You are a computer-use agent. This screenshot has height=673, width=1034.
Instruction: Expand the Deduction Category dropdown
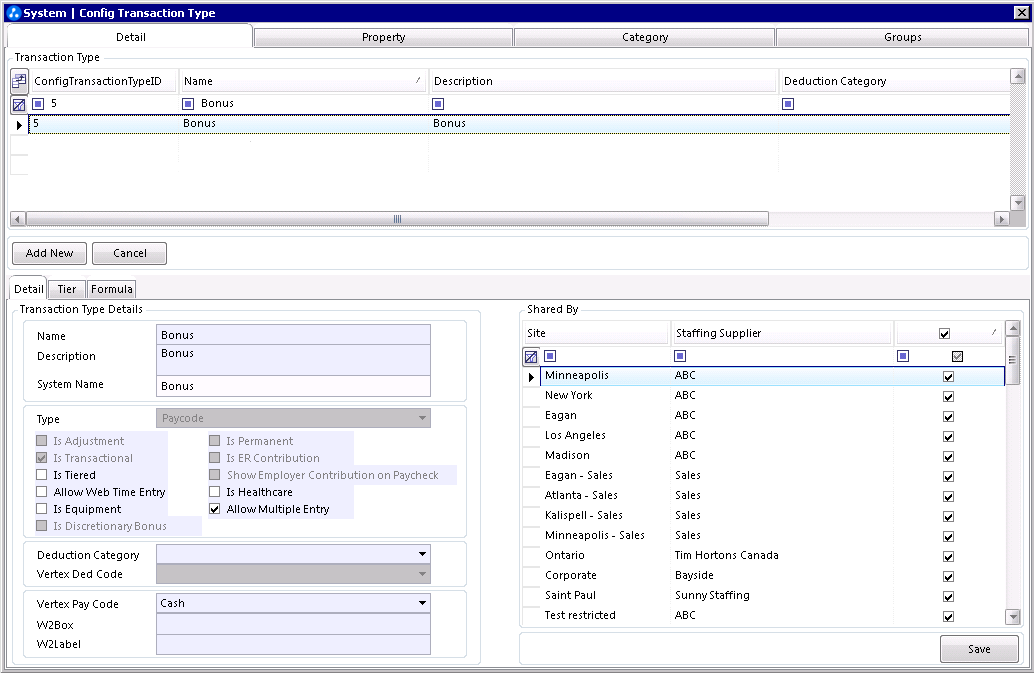423,554
